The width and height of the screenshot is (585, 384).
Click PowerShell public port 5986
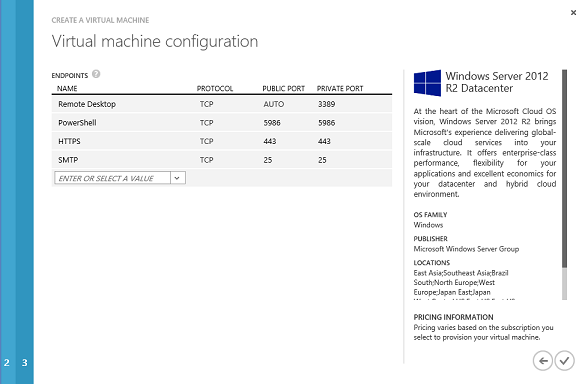[x=272, y=123]
